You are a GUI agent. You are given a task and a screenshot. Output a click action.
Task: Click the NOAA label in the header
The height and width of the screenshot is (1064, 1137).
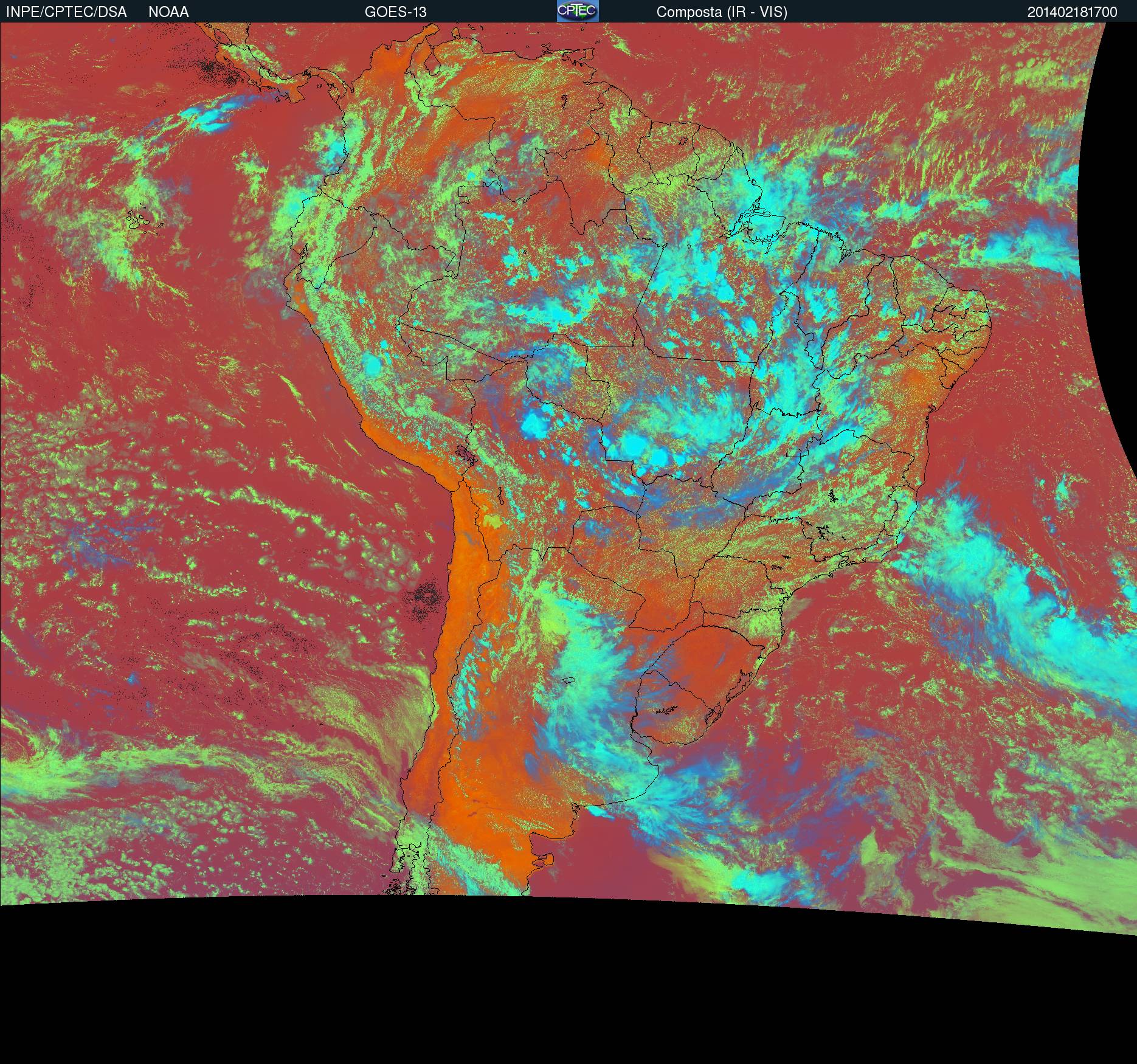168,12
